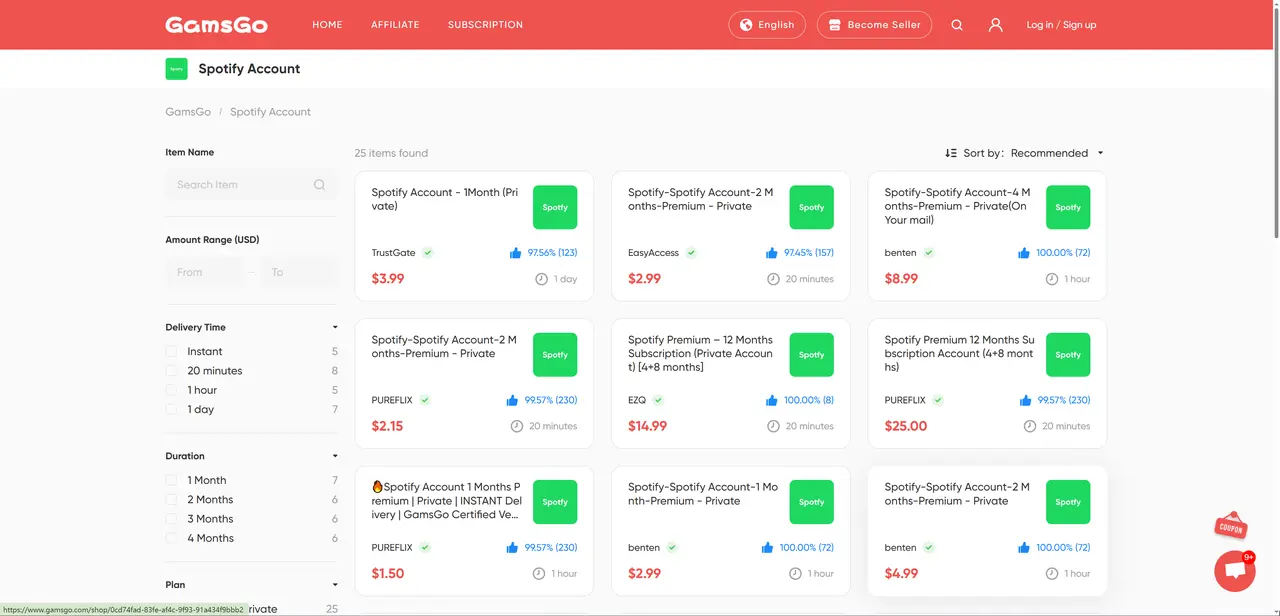Click the red coupon tag icon

1230,527
